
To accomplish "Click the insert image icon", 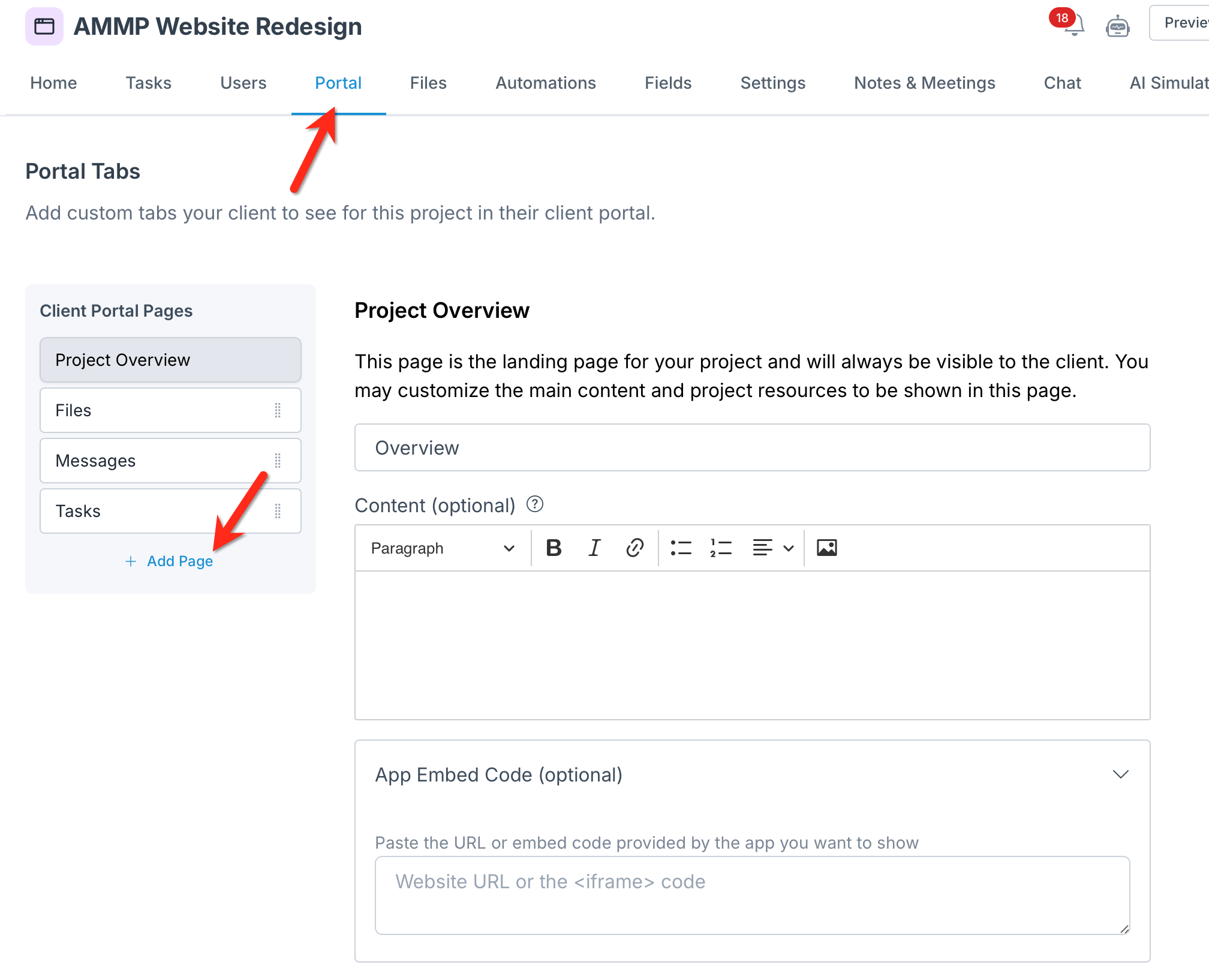I will point(826,548).
